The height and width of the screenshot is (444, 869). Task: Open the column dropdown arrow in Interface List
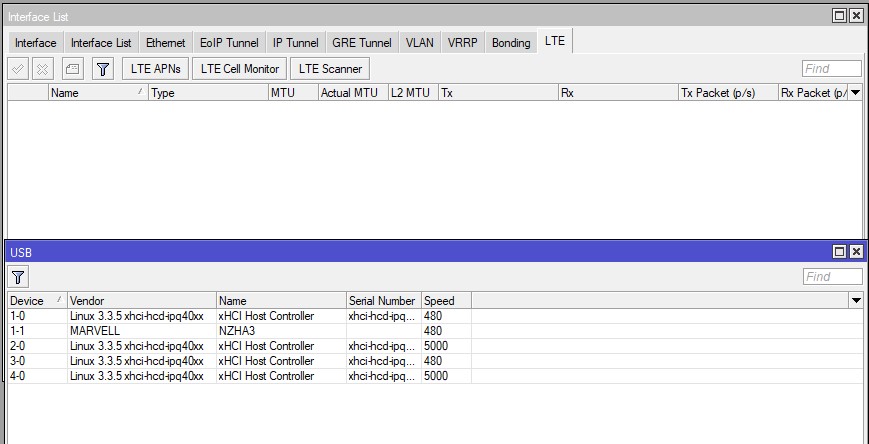tap(856, 93)
